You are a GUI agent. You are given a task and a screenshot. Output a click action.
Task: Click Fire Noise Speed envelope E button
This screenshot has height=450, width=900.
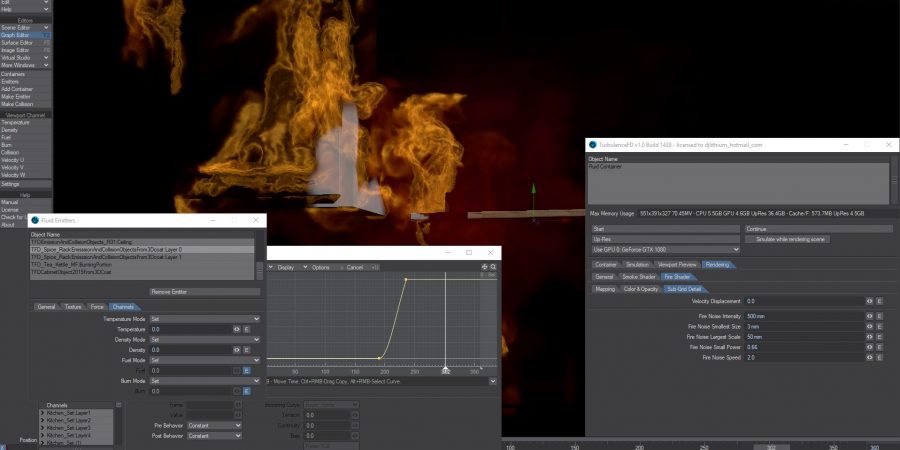pos(880,357)
